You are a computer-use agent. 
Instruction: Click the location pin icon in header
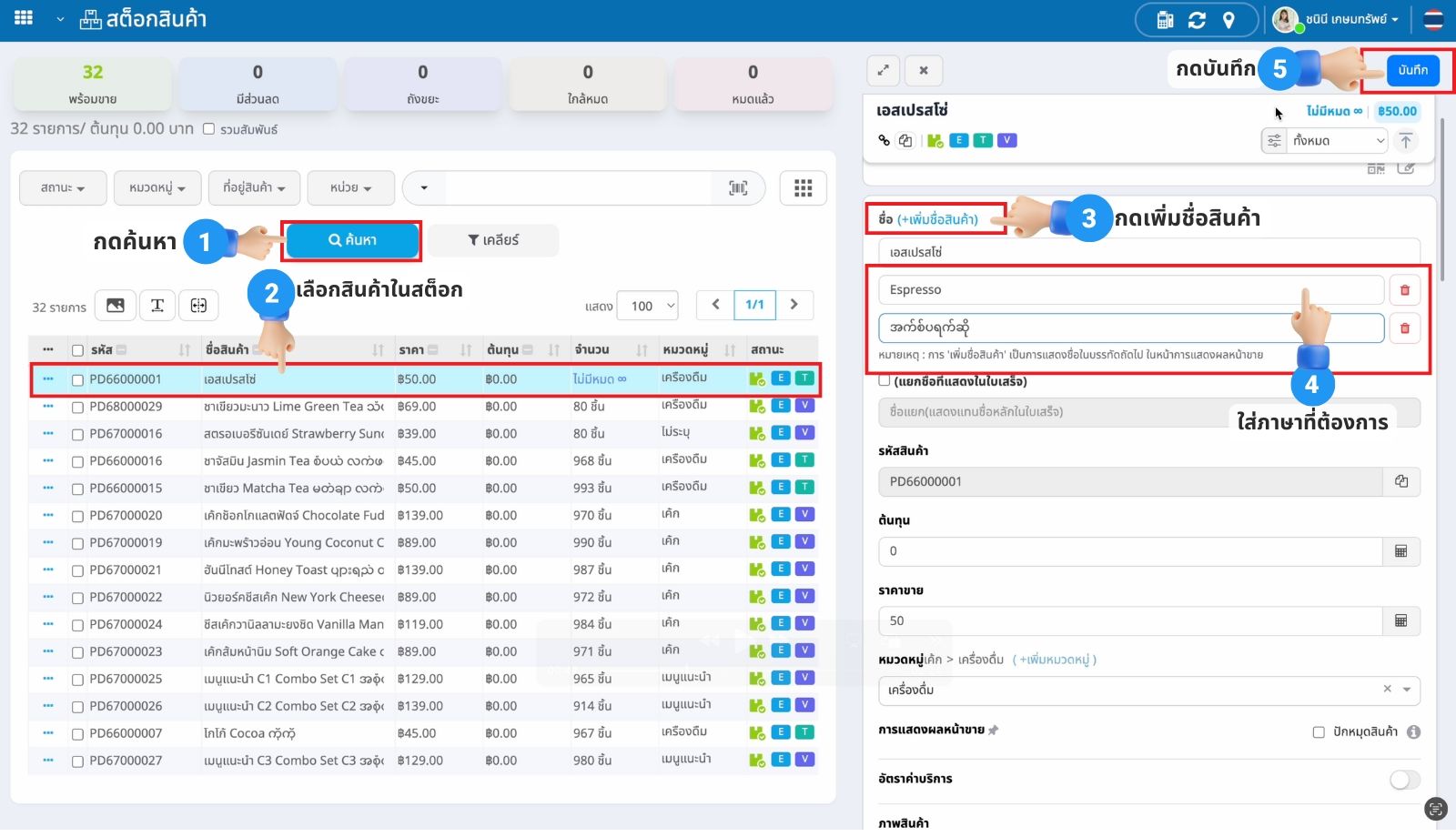click(x=1228, y=20)
